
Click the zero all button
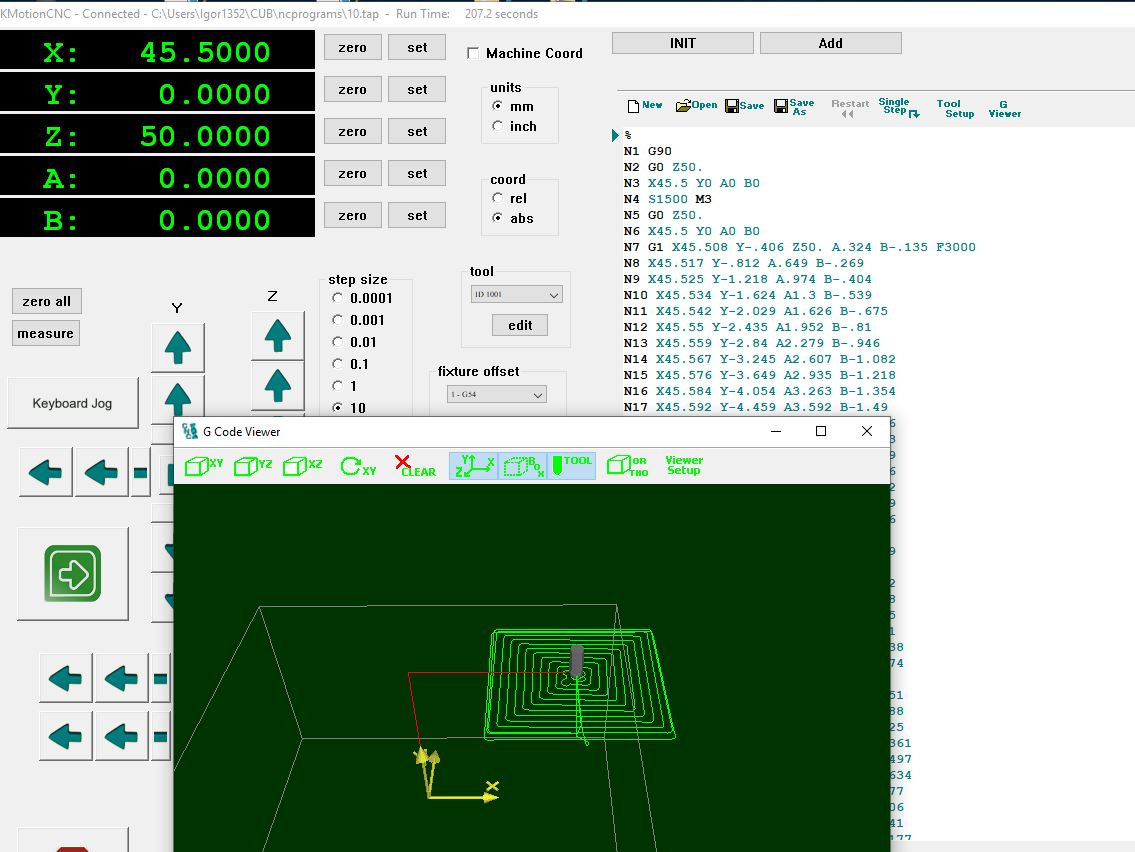[x=47, y=302]
